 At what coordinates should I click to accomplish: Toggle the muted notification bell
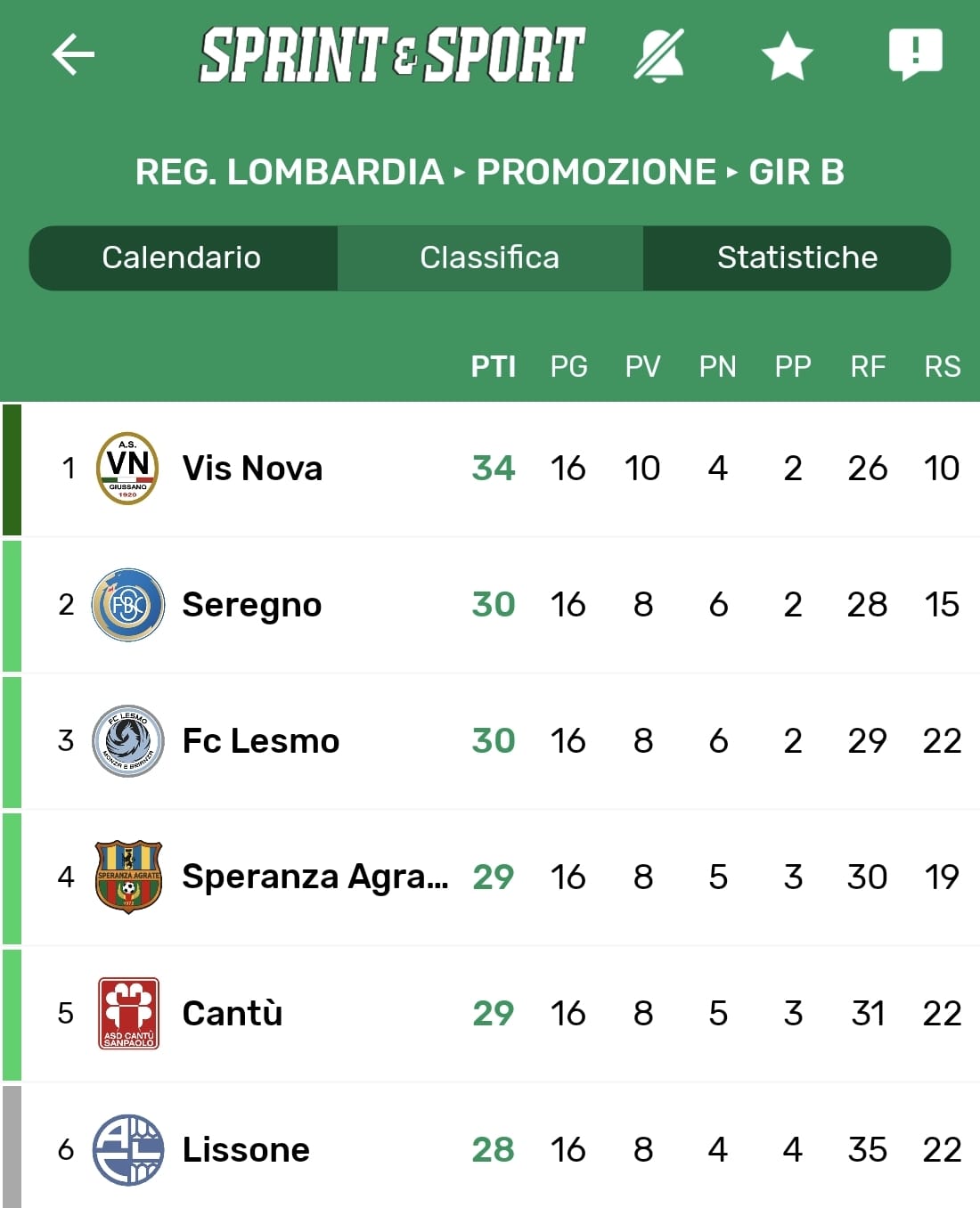pos(659,55)
